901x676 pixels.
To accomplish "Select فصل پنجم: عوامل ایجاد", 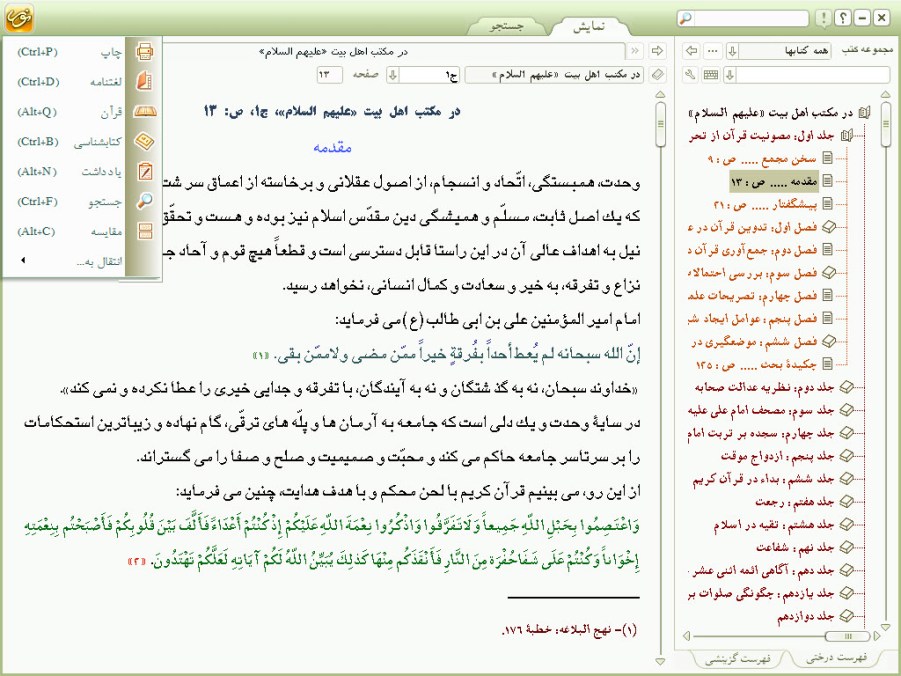I will 753,318.
